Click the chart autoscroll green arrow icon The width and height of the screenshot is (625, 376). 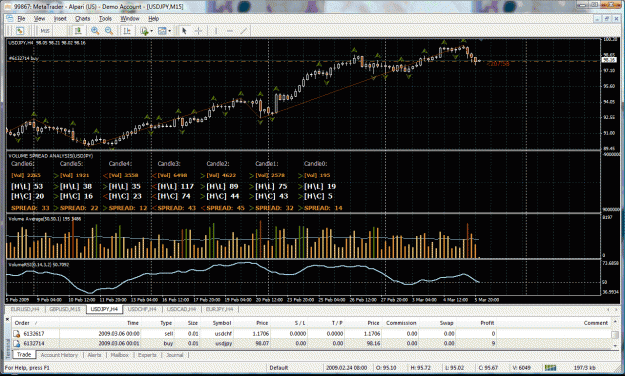78,31
